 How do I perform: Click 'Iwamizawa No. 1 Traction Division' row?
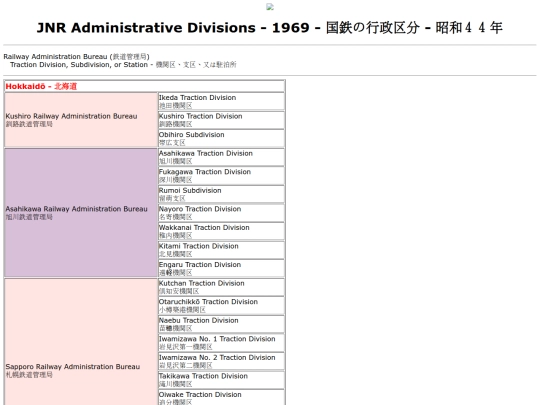coord(221,343)
